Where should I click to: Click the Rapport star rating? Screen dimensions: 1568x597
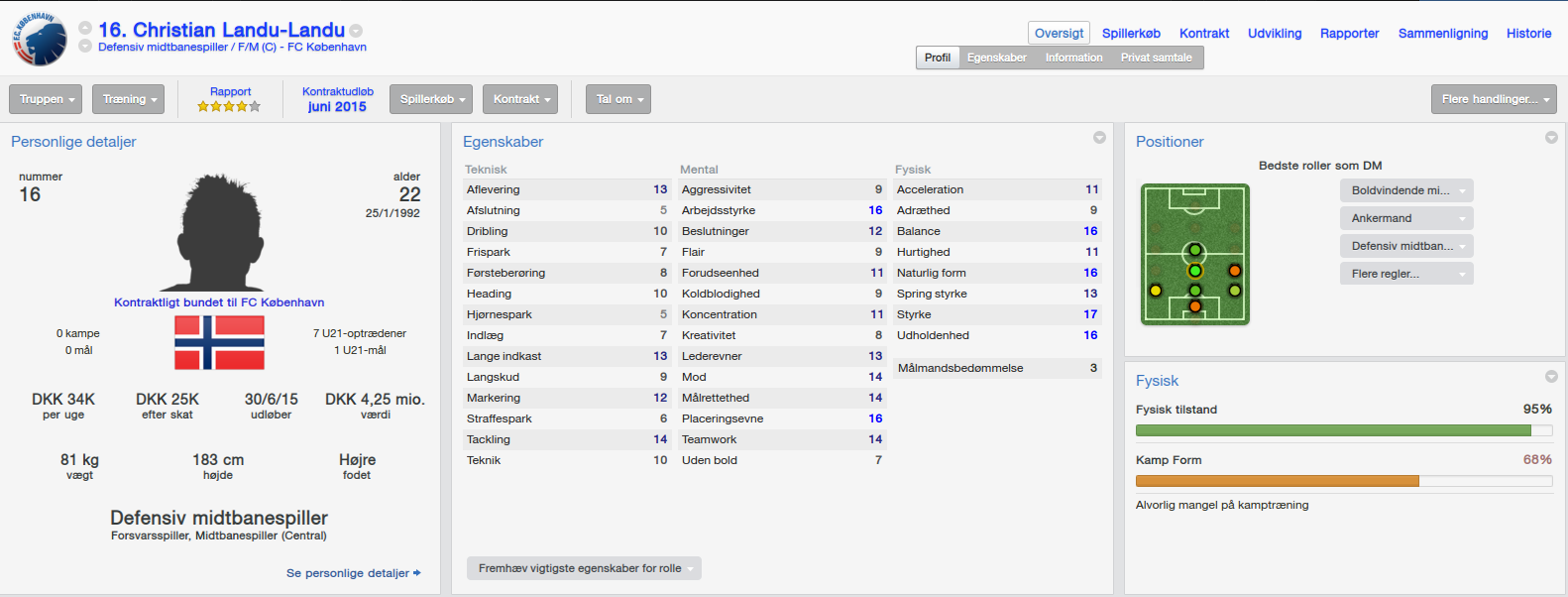click(x=229, y=106)
